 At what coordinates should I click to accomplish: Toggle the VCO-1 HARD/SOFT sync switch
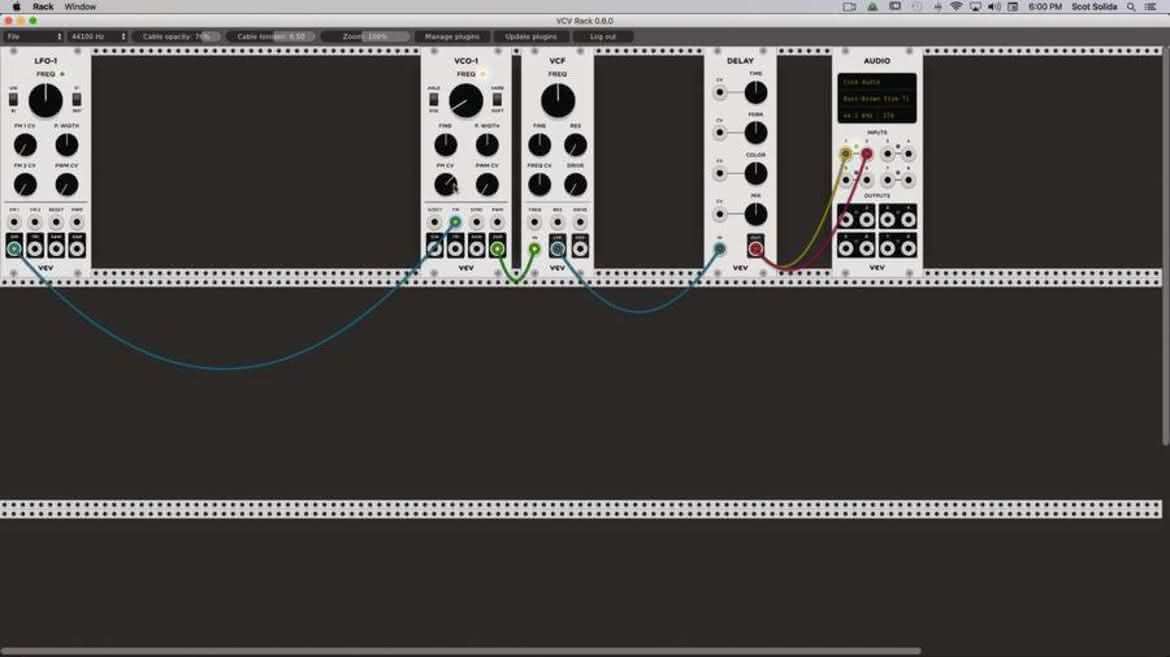coord(498,99)
